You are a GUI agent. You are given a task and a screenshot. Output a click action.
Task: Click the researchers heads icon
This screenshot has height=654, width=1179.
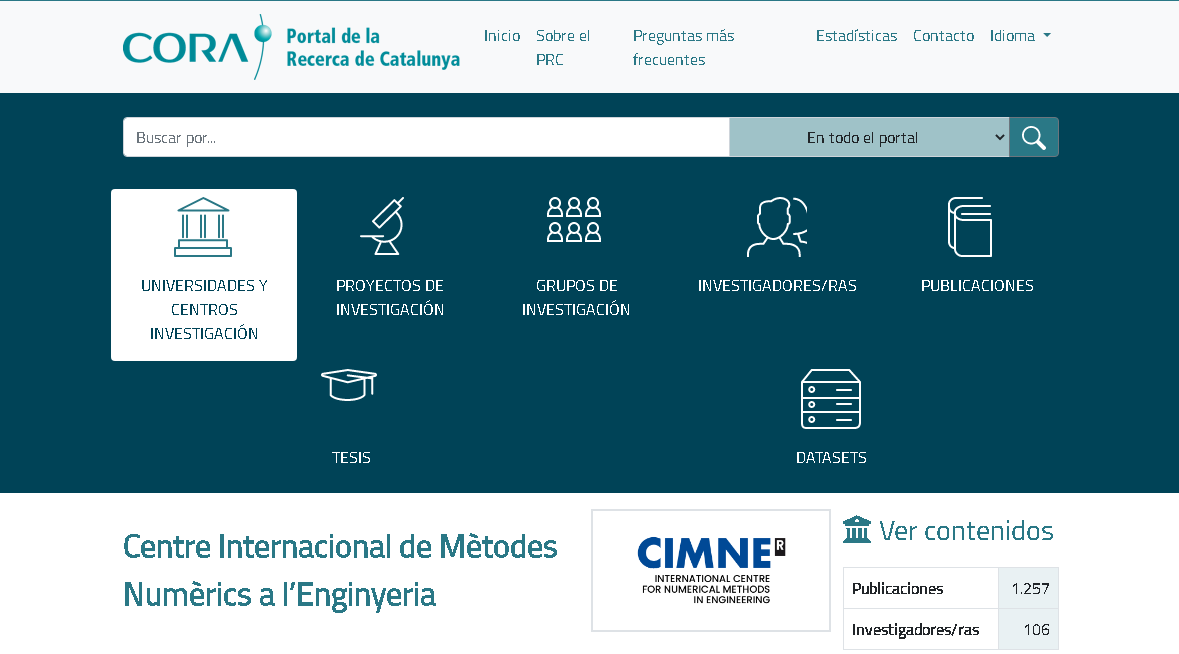coord(777,227)
